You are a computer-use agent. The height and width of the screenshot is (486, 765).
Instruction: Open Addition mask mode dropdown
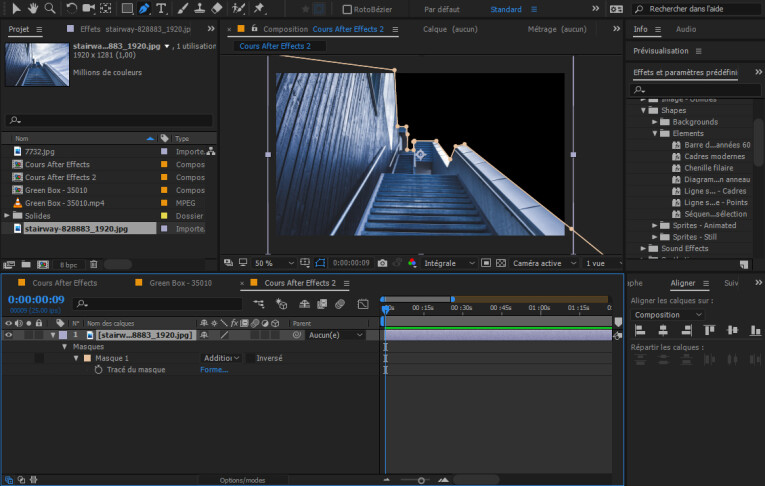[x=221, y=358]
